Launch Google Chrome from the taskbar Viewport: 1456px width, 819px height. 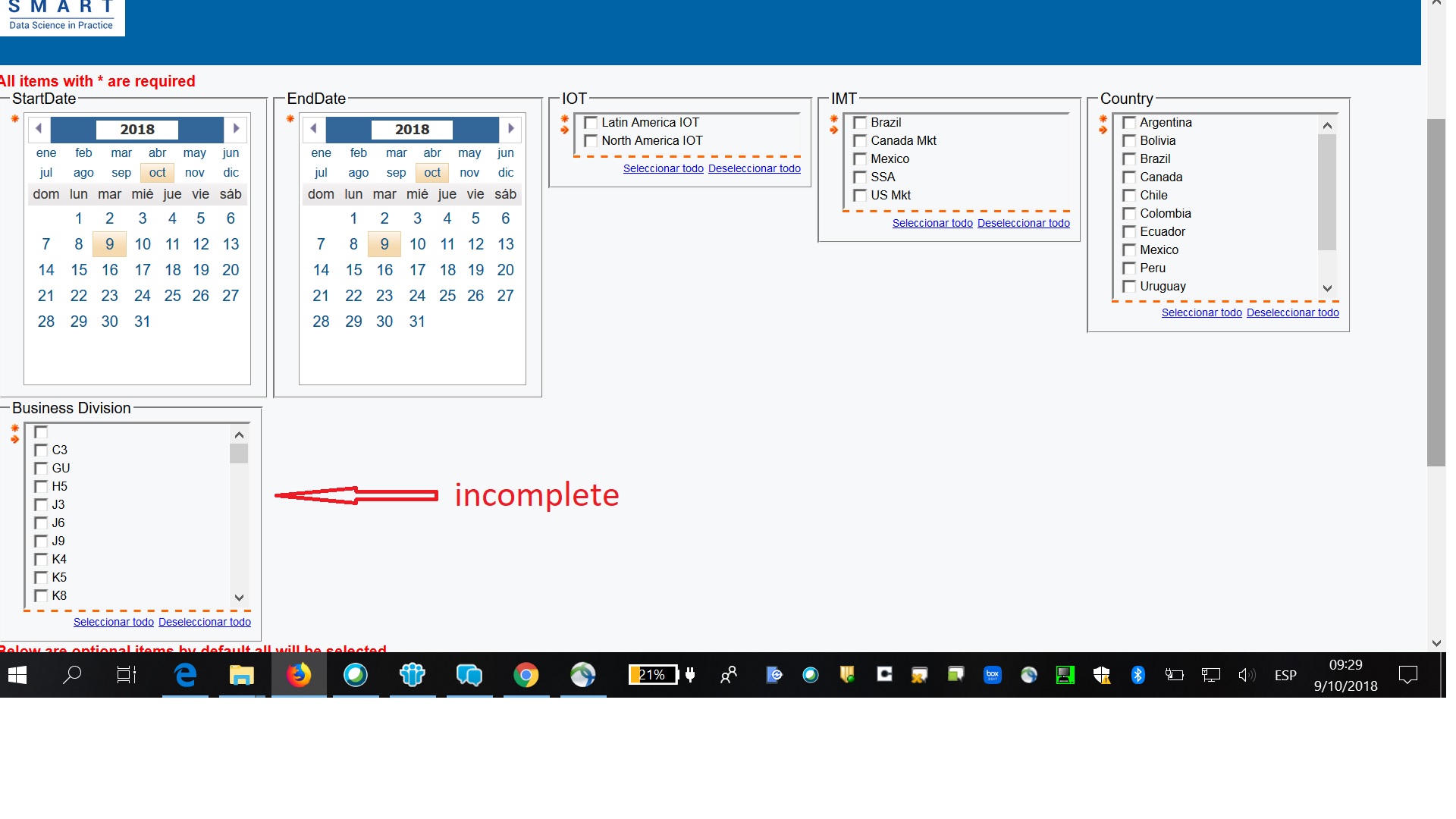[x=526, y=675]
